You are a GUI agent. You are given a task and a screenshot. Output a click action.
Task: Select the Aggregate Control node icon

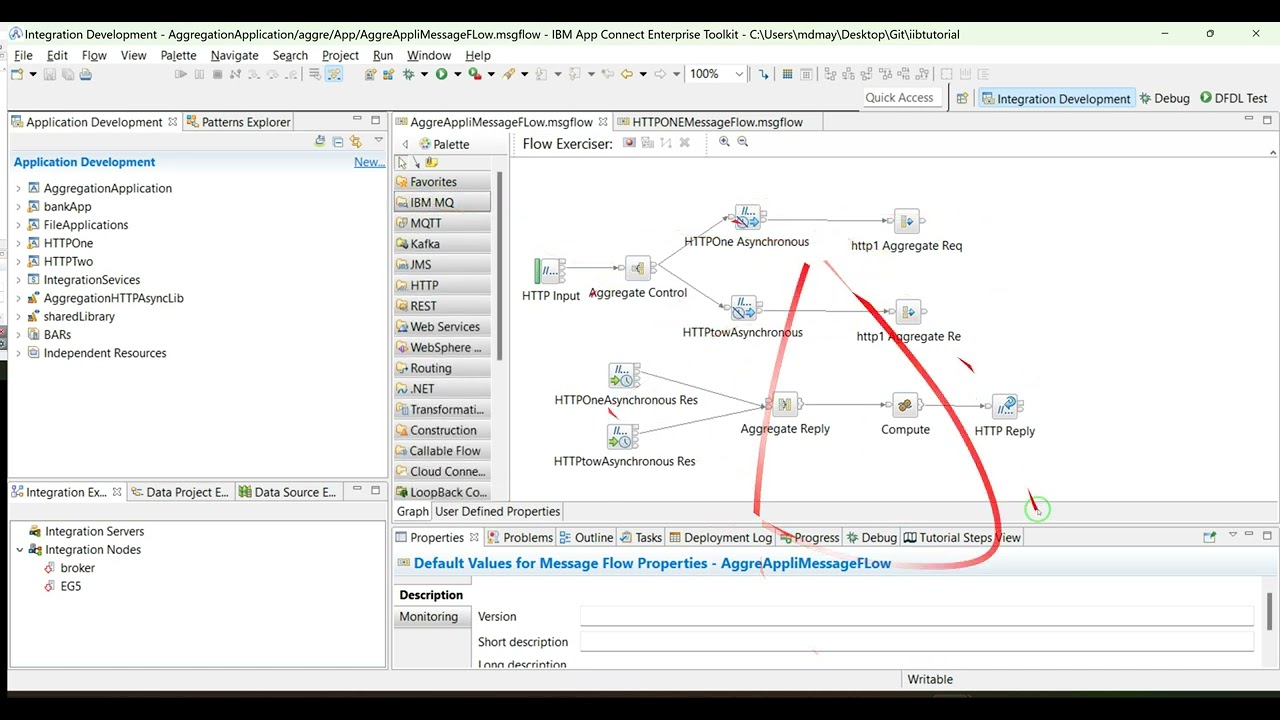[638, 268]
